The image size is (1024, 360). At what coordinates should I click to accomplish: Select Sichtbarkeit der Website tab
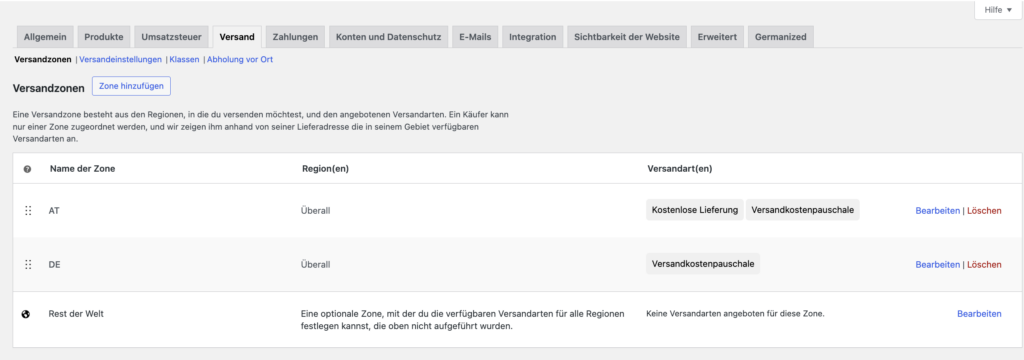tap(627, 37)
